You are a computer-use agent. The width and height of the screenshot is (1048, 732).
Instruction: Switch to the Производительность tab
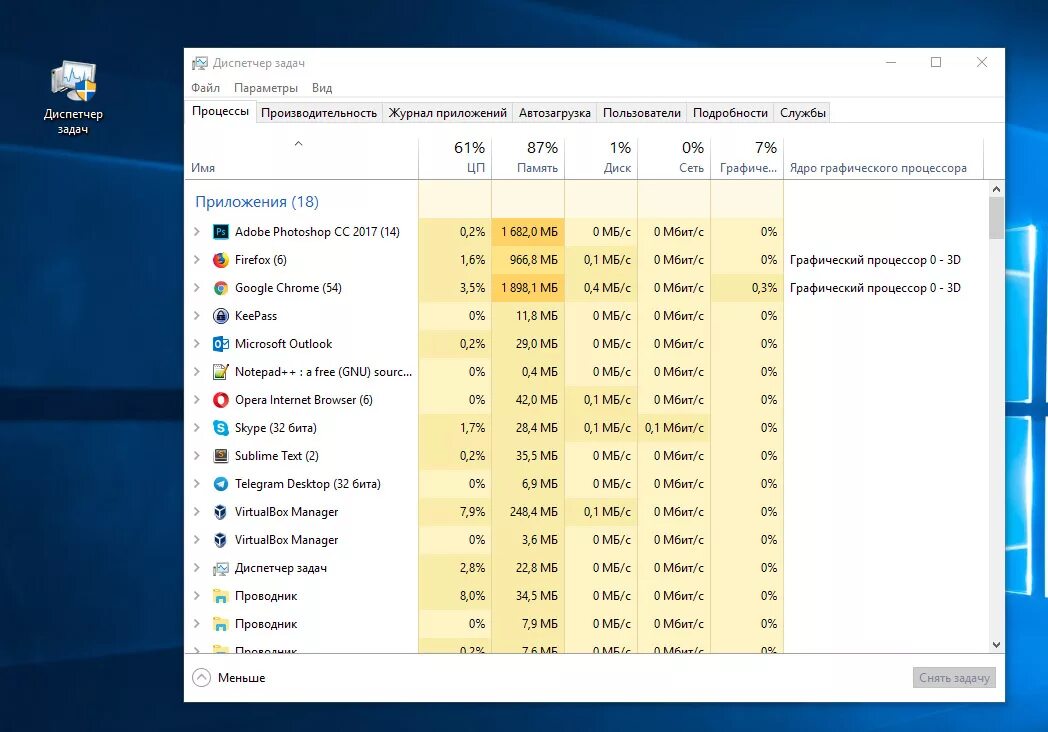point(319,113)
